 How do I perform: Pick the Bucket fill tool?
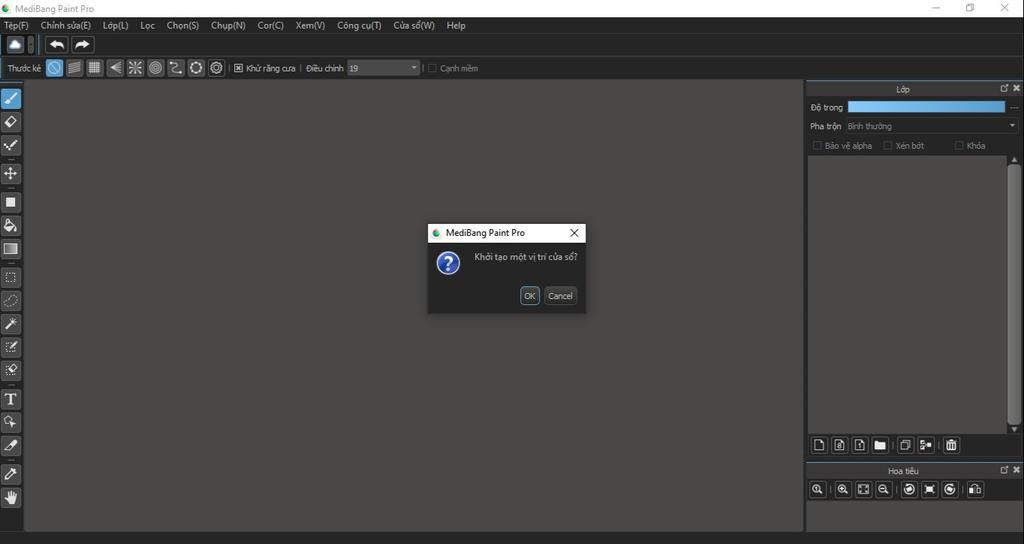point(10,225)
